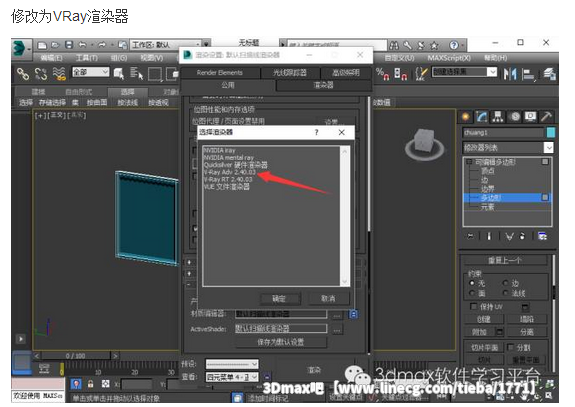Image resolution: width=575 pixels, height=407 pixels.
Task: Click the 保存为默认设置 button
Action: pyautogui.click(x=280, y=342)
